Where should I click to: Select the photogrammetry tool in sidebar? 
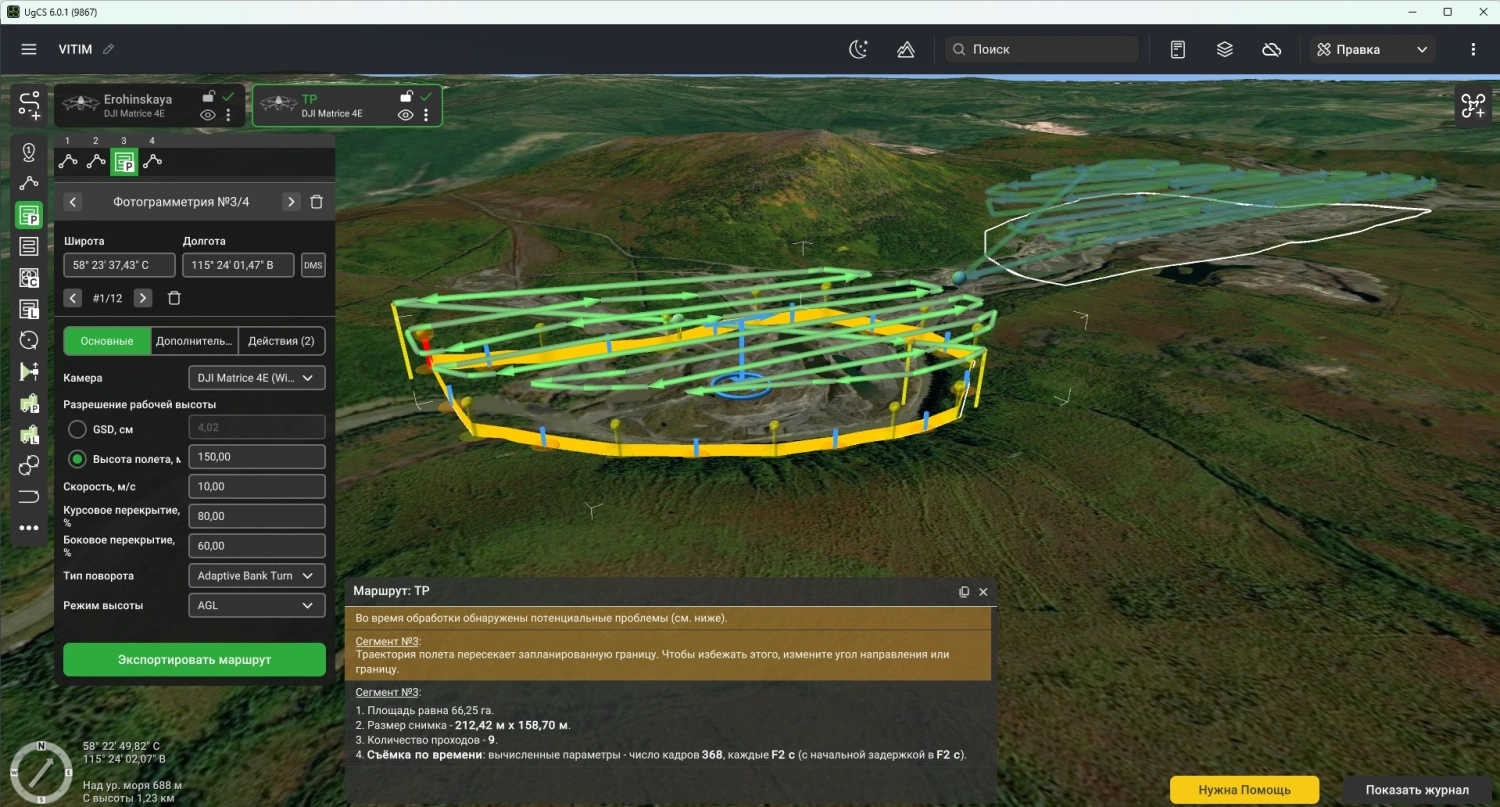click(x=29, y=215)
